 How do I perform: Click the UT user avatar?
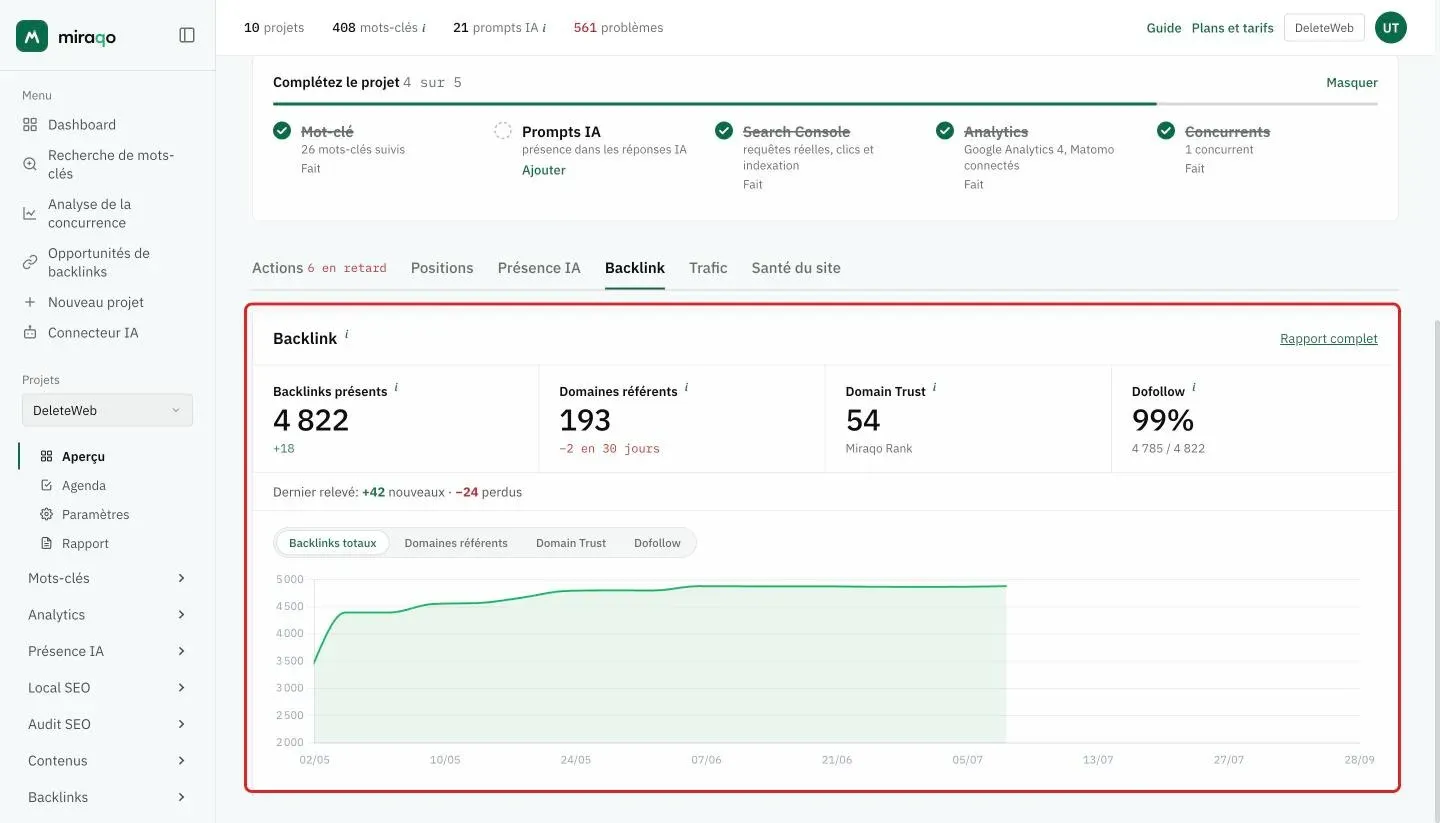[x=1391, y=28]
